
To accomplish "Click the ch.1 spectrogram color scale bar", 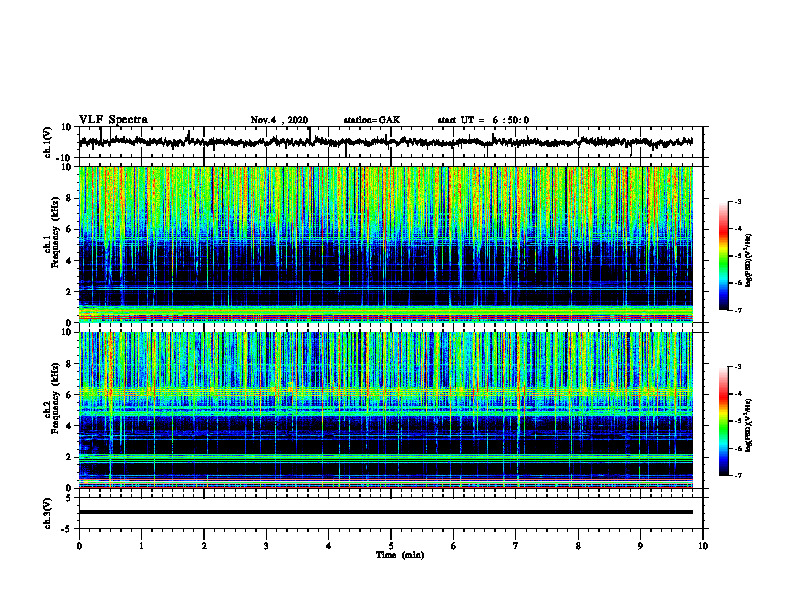I will tap(723, 256).
